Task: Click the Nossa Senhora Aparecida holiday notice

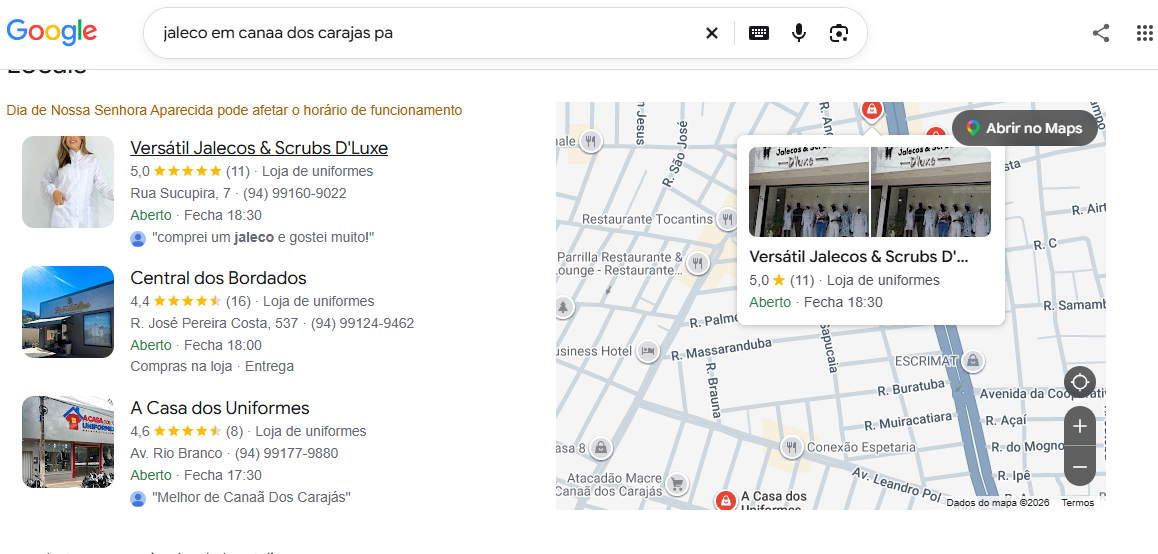Action: [234, 111]
